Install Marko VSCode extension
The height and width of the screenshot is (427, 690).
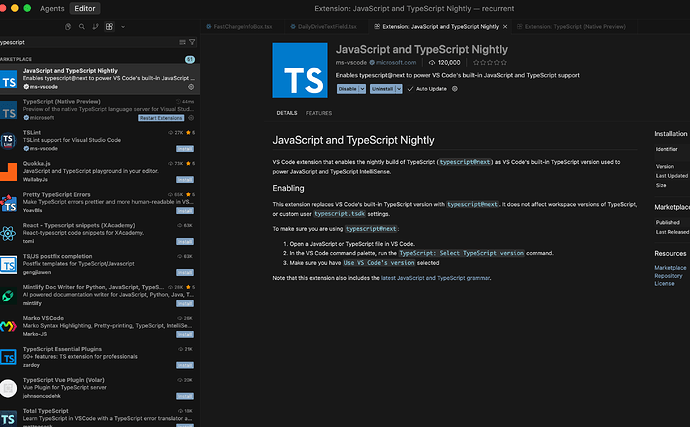click(x=185, y=335)
